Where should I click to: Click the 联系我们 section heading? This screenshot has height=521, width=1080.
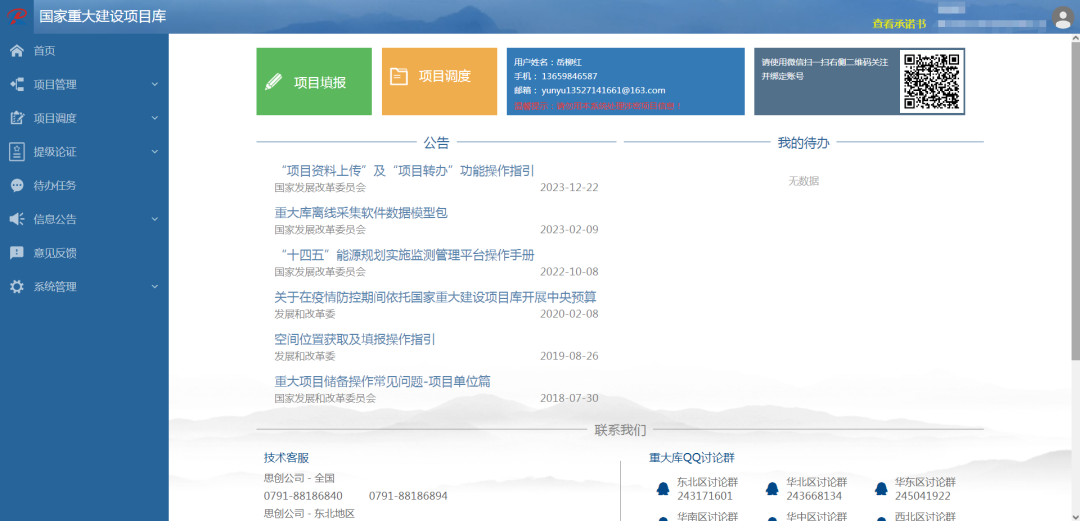click(620, 430)
